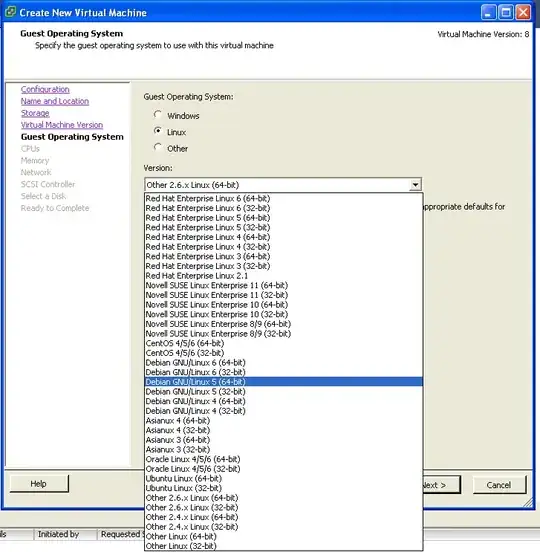Open the Storage step link

35,113
